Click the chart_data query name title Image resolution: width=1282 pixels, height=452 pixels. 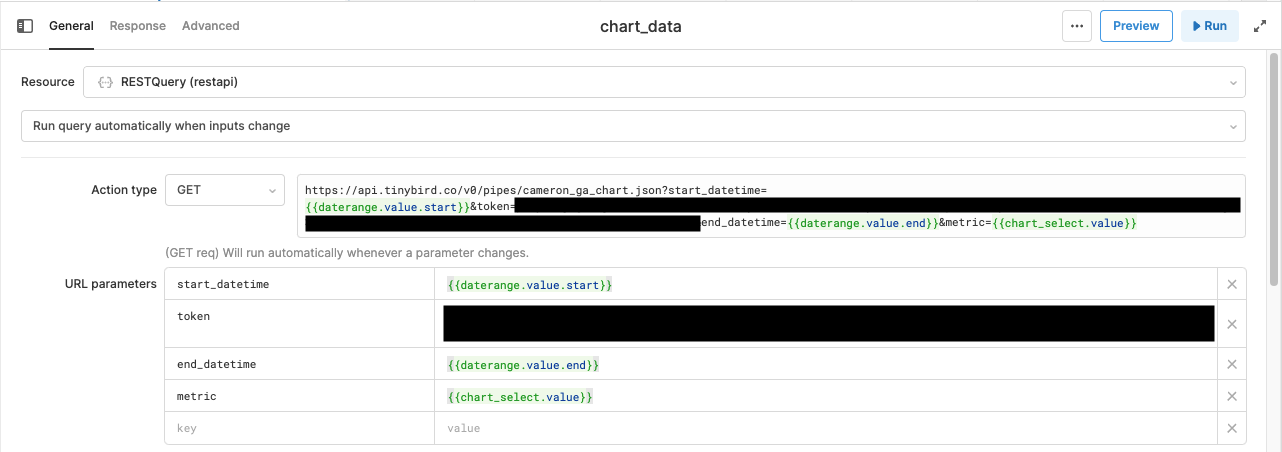pos(640,27)
